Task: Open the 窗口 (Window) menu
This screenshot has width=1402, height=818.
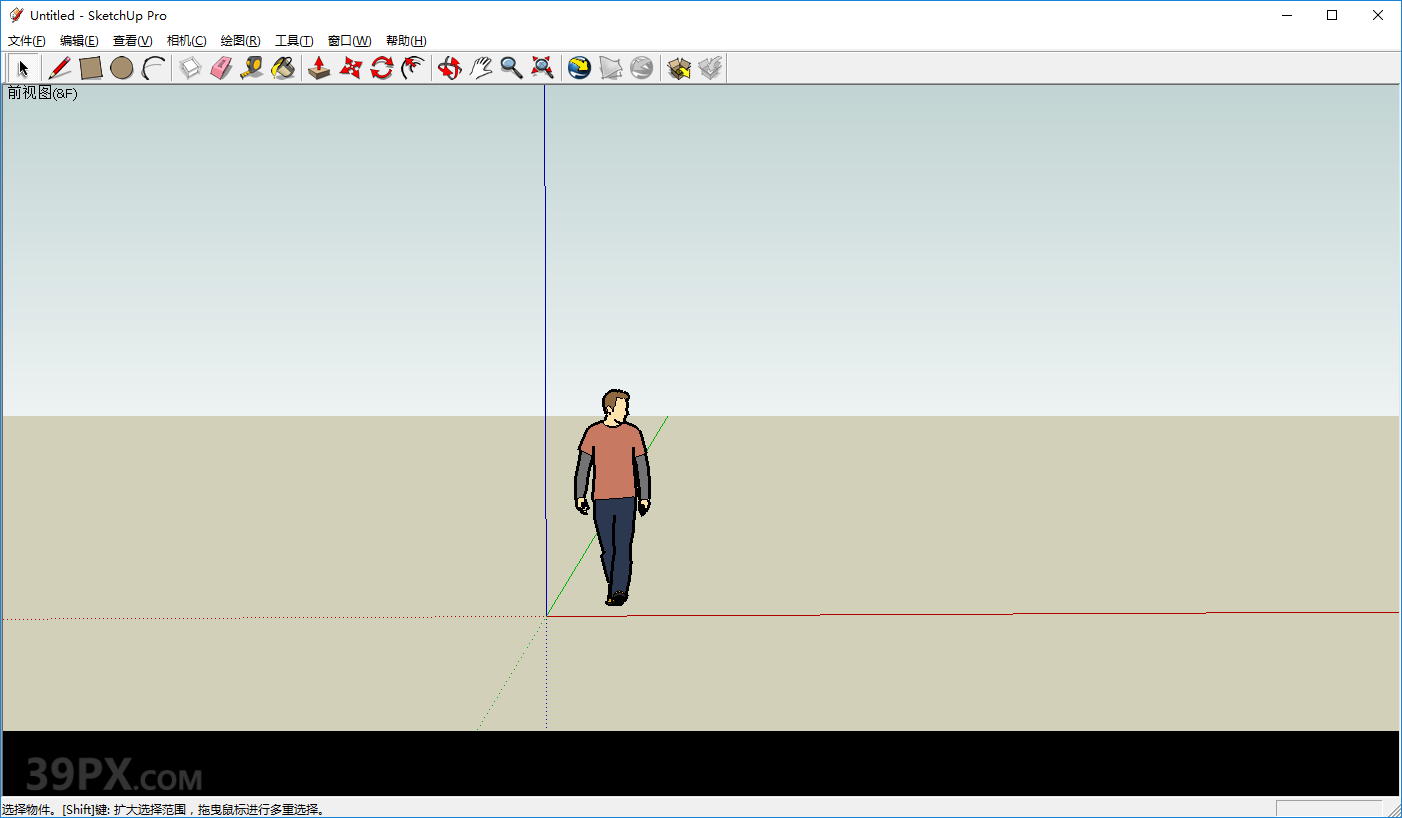Action: click(x=348, y=40)
